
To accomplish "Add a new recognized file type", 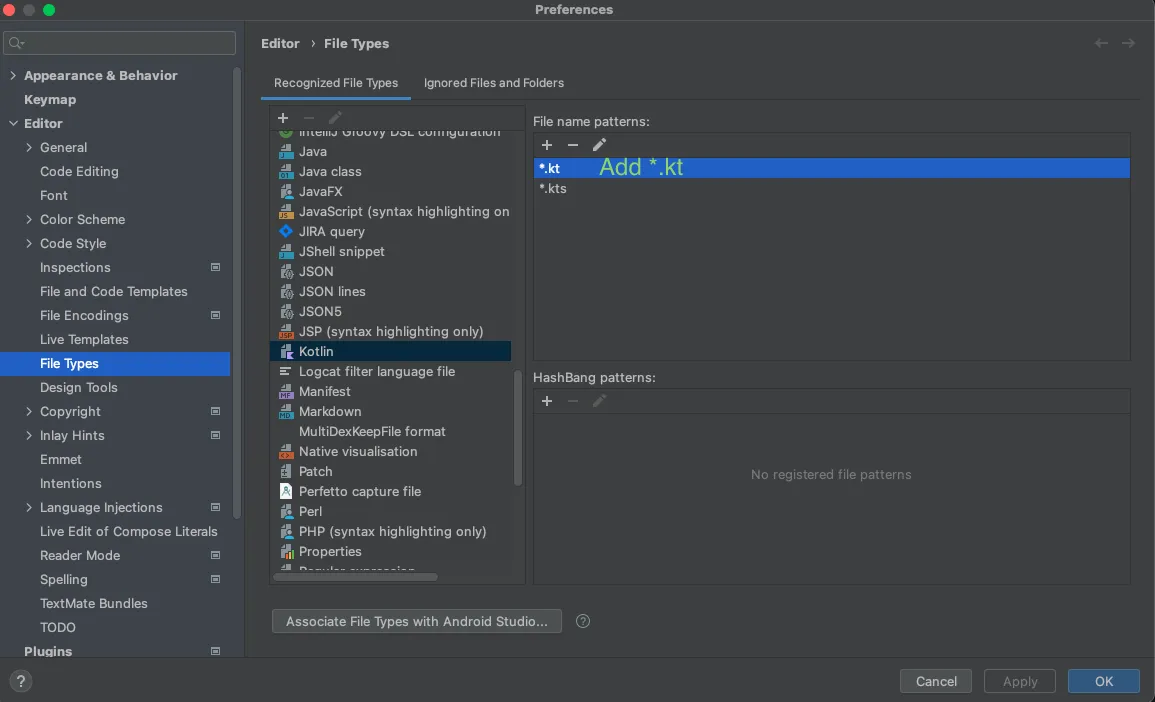I will pos(283,118).
